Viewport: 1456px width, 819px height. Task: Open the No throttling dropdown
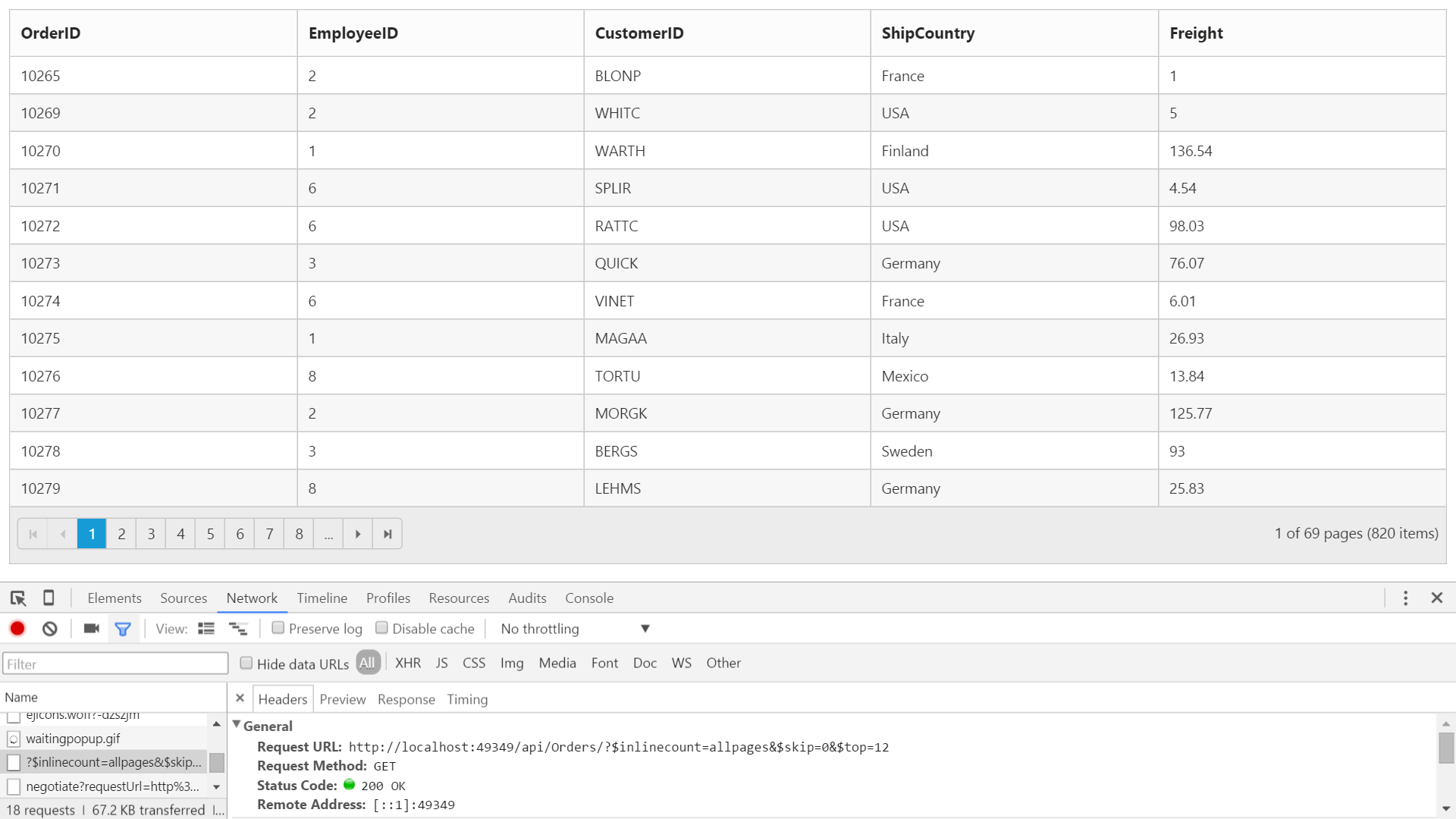tap(573, 628)
